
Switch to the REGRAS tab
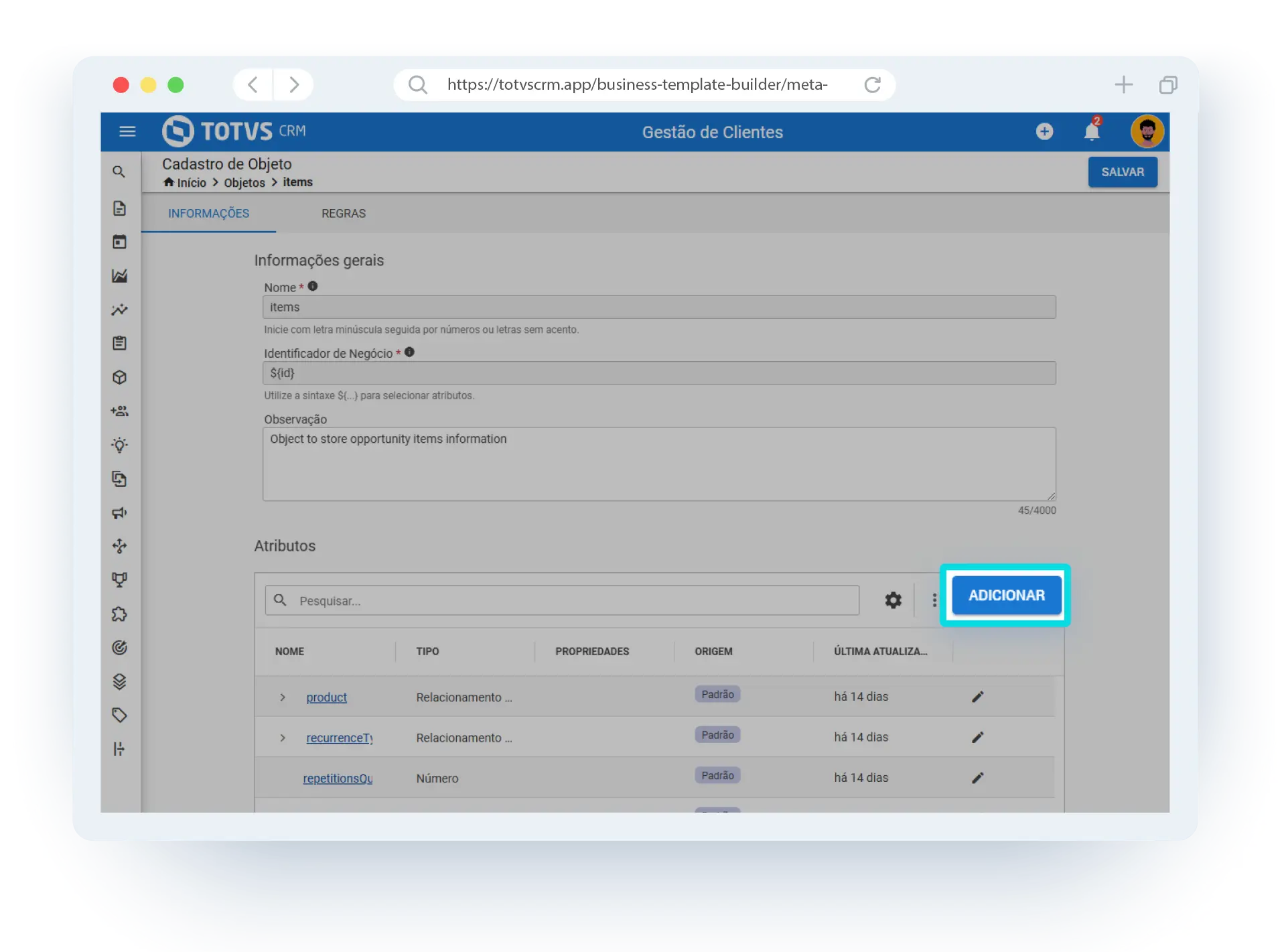[x=343, y=213]
